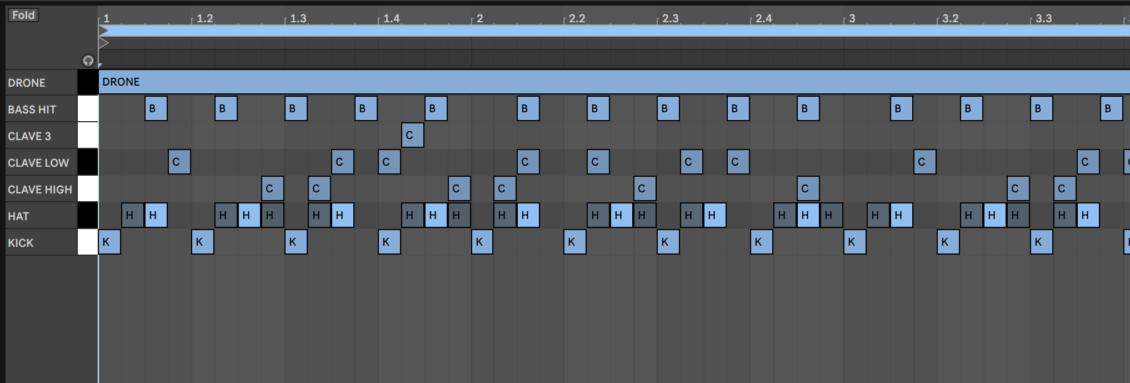This screenshot has height=383, width=1130.
Task: Click the KICK row label
Action: tap(20, 243)
